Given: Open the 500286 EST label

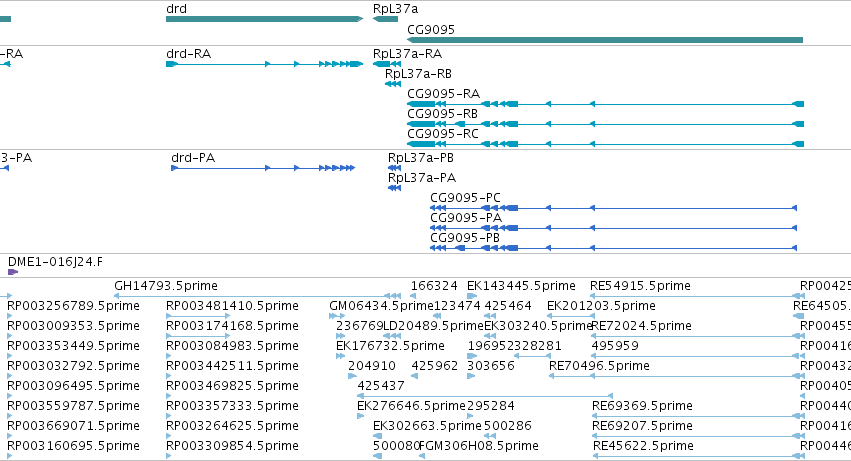Looking at the screenshot, I should pos(507,426).
